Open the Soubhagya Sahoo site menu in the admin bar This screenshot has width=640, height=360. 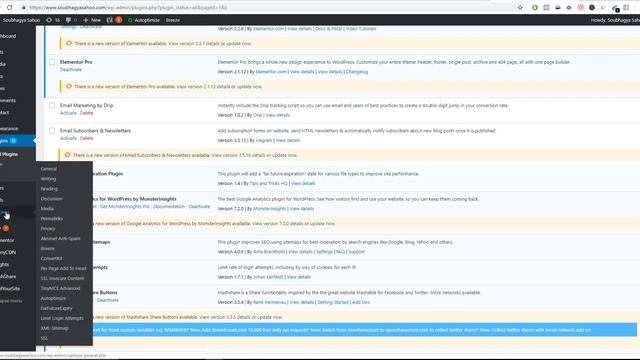(21, 20)
